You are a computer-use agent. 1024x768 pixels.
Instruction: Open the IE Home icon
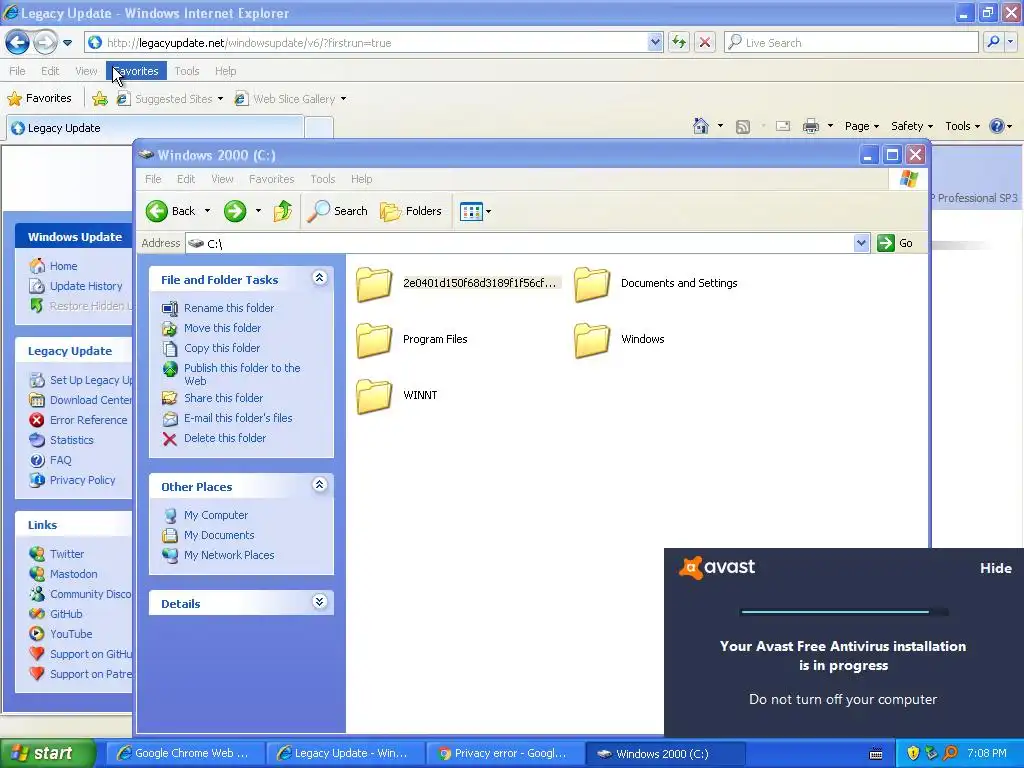(x=701, y=125)
